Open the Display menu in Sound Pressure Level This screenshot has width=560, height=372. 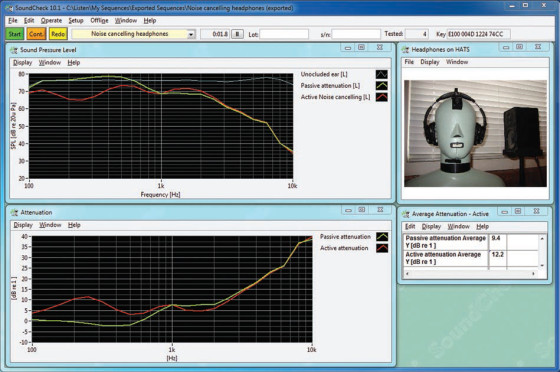pos(22,62)
